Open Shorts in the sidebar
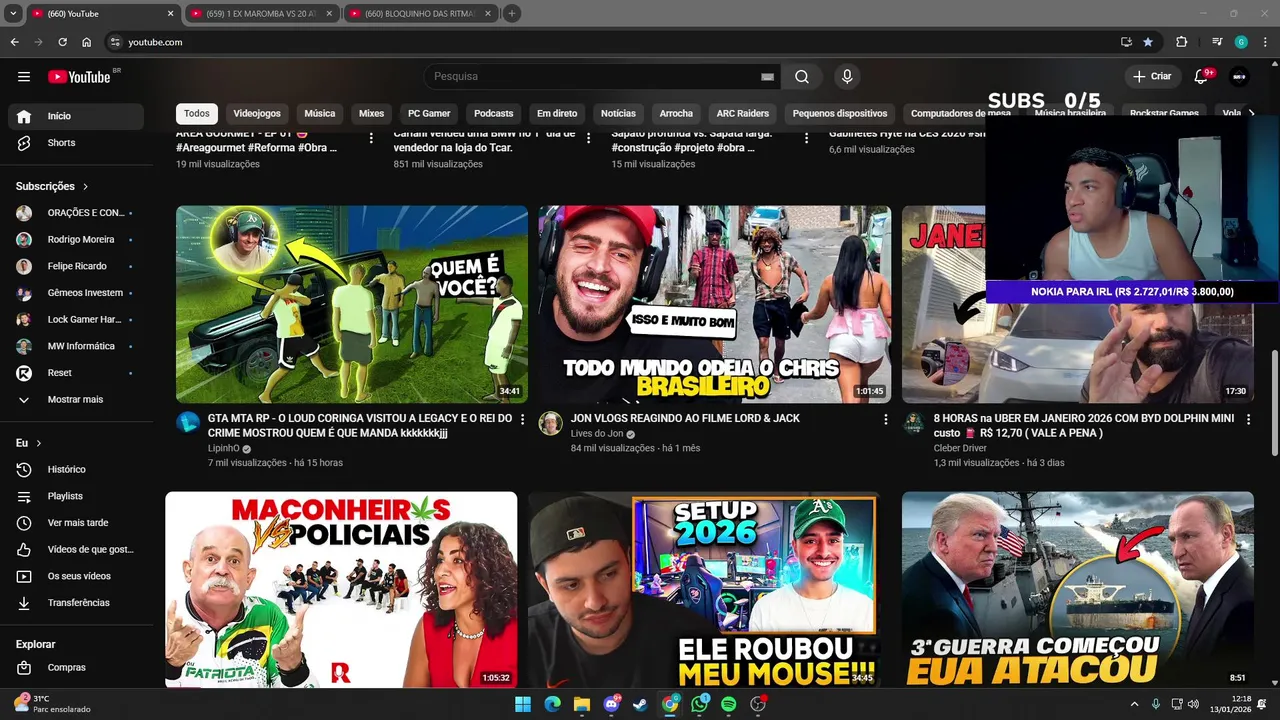Viewport: 1280px width, 720px height. pos(76,143)
